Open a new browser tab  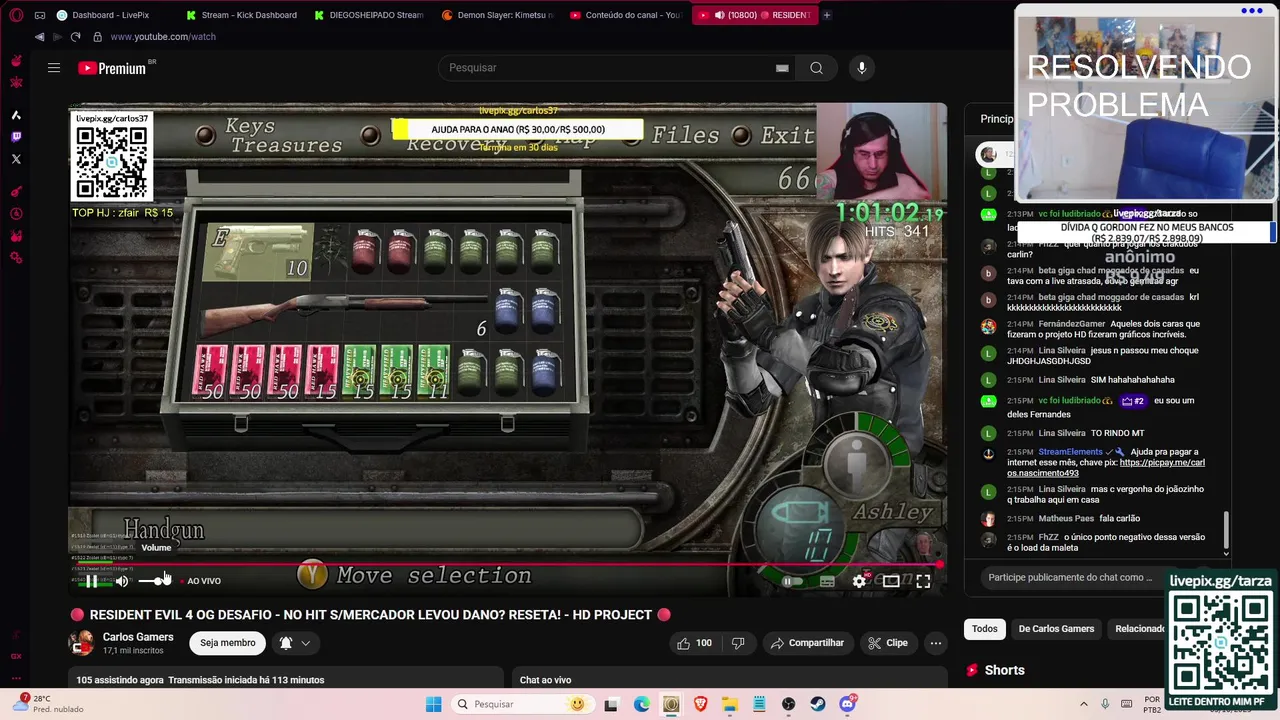pos(826,15)
